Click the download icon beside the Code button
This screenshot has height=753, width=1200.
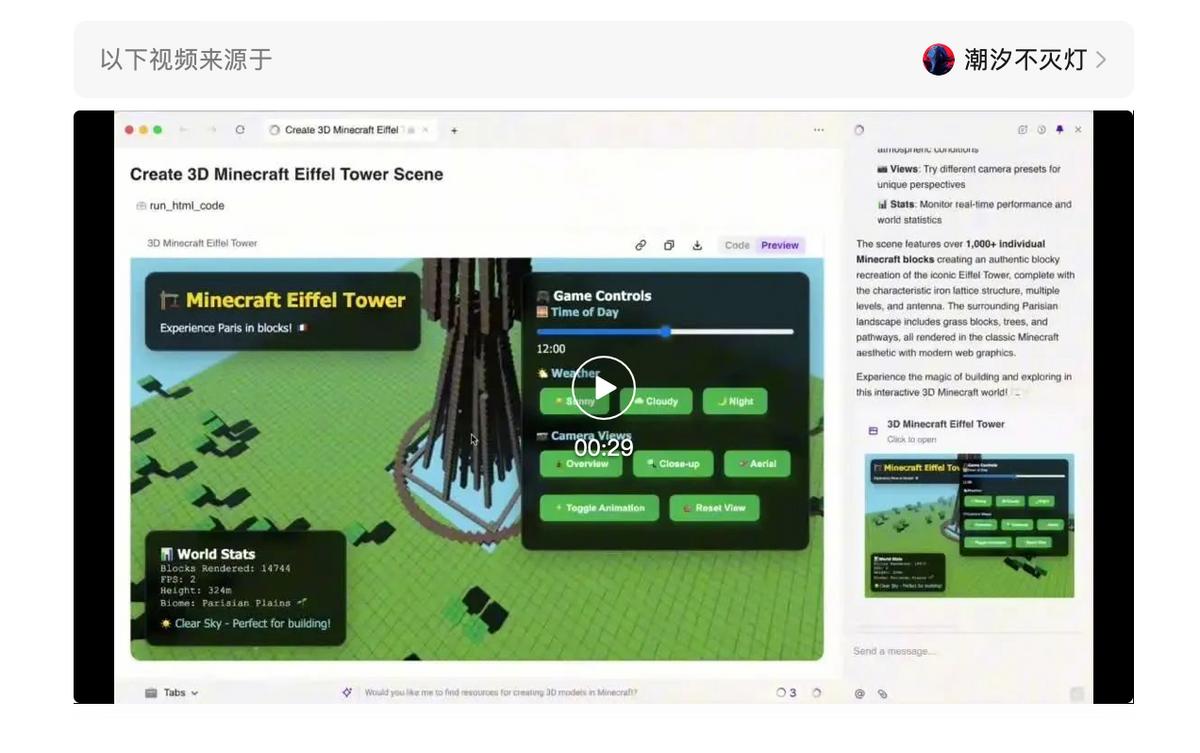click(x=698, y=245)
